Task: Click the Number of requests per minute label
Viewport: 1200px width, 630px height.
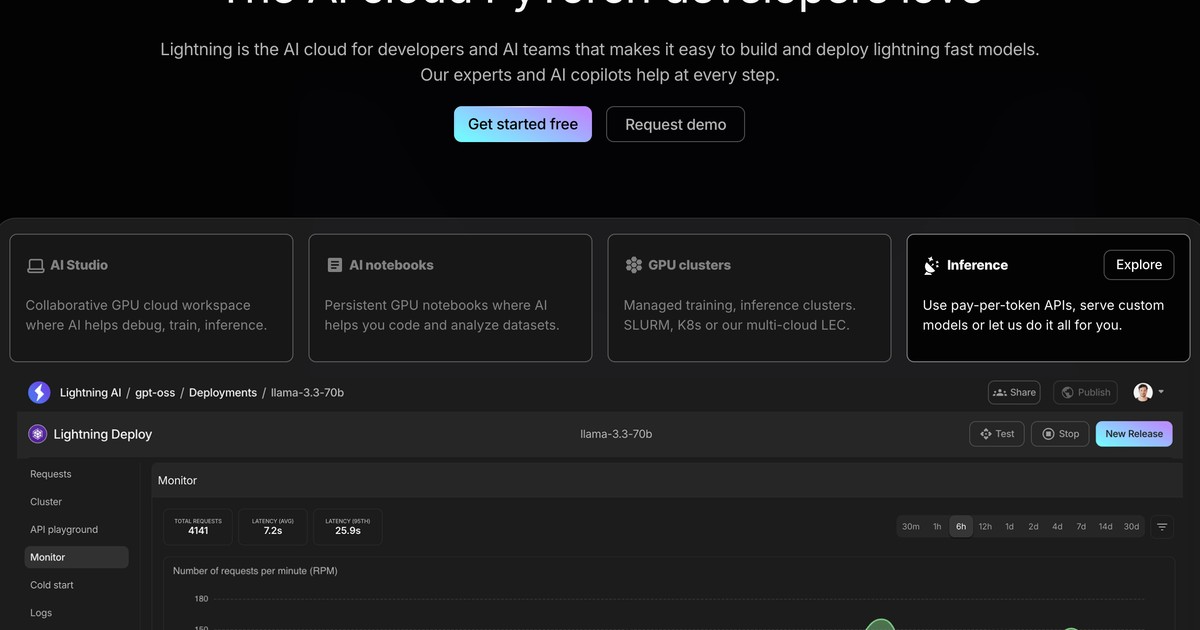Action: (254, 571)
